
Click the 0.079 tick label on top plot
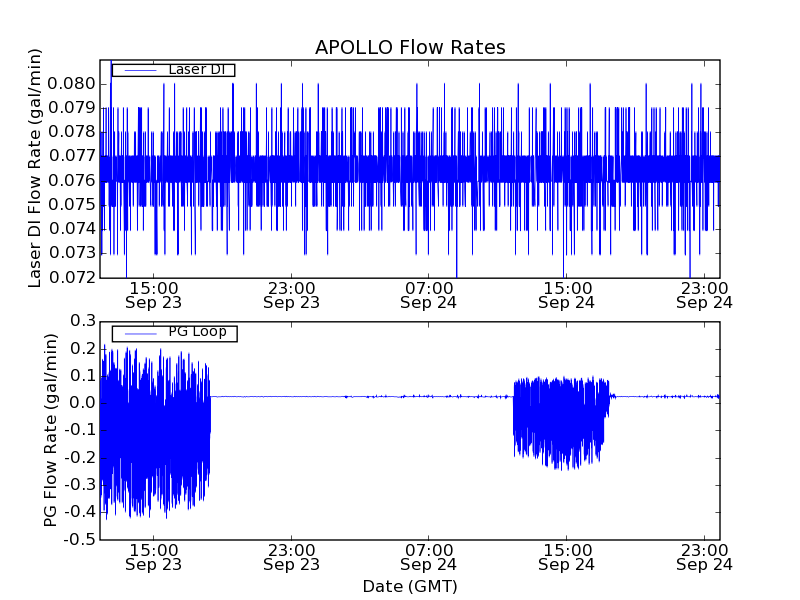click(x=72, y=108)
